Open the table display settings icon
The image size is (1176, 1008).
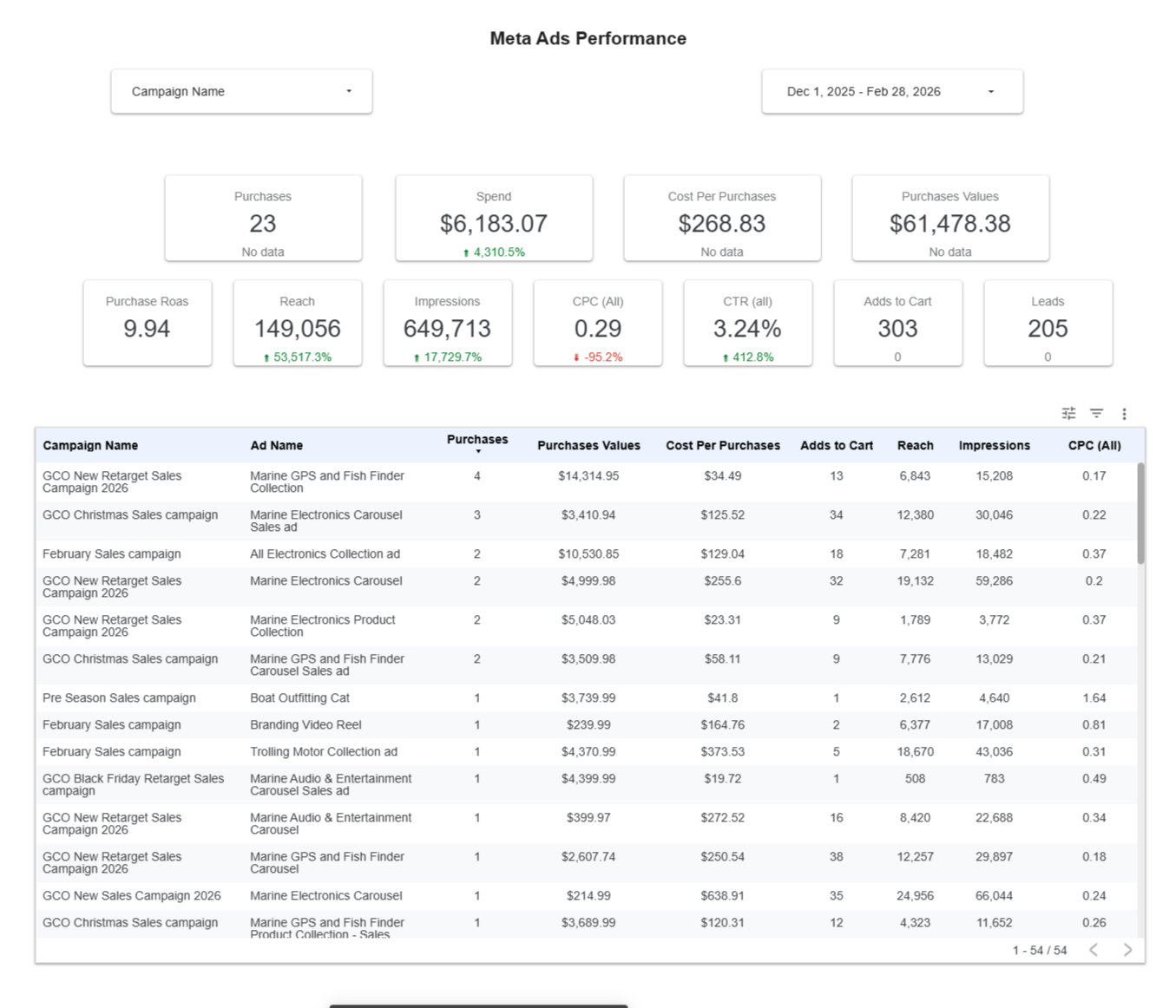click(x=1068, y=414)
